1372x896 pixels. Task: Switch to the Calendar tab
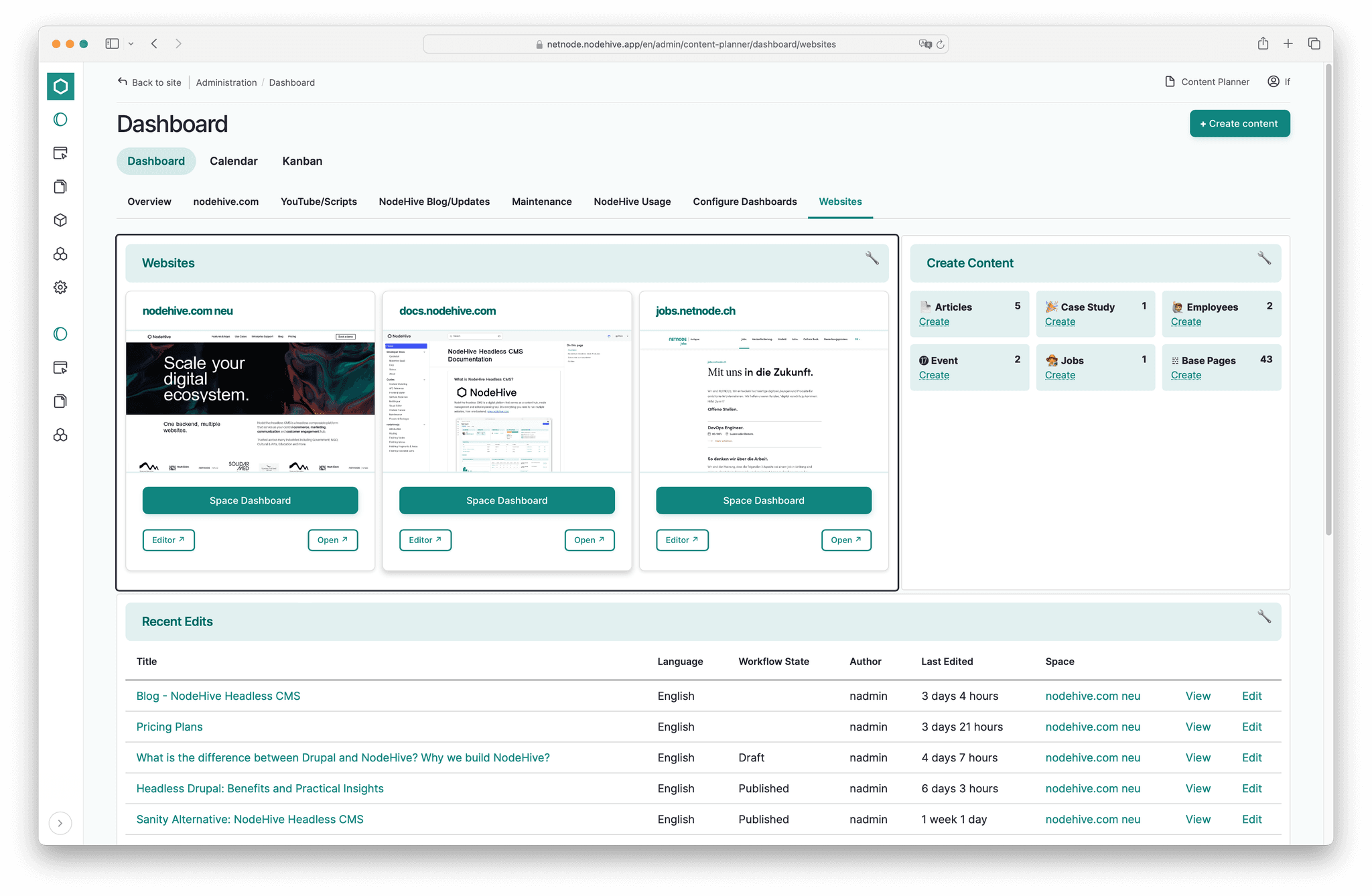tap(234, 161)
